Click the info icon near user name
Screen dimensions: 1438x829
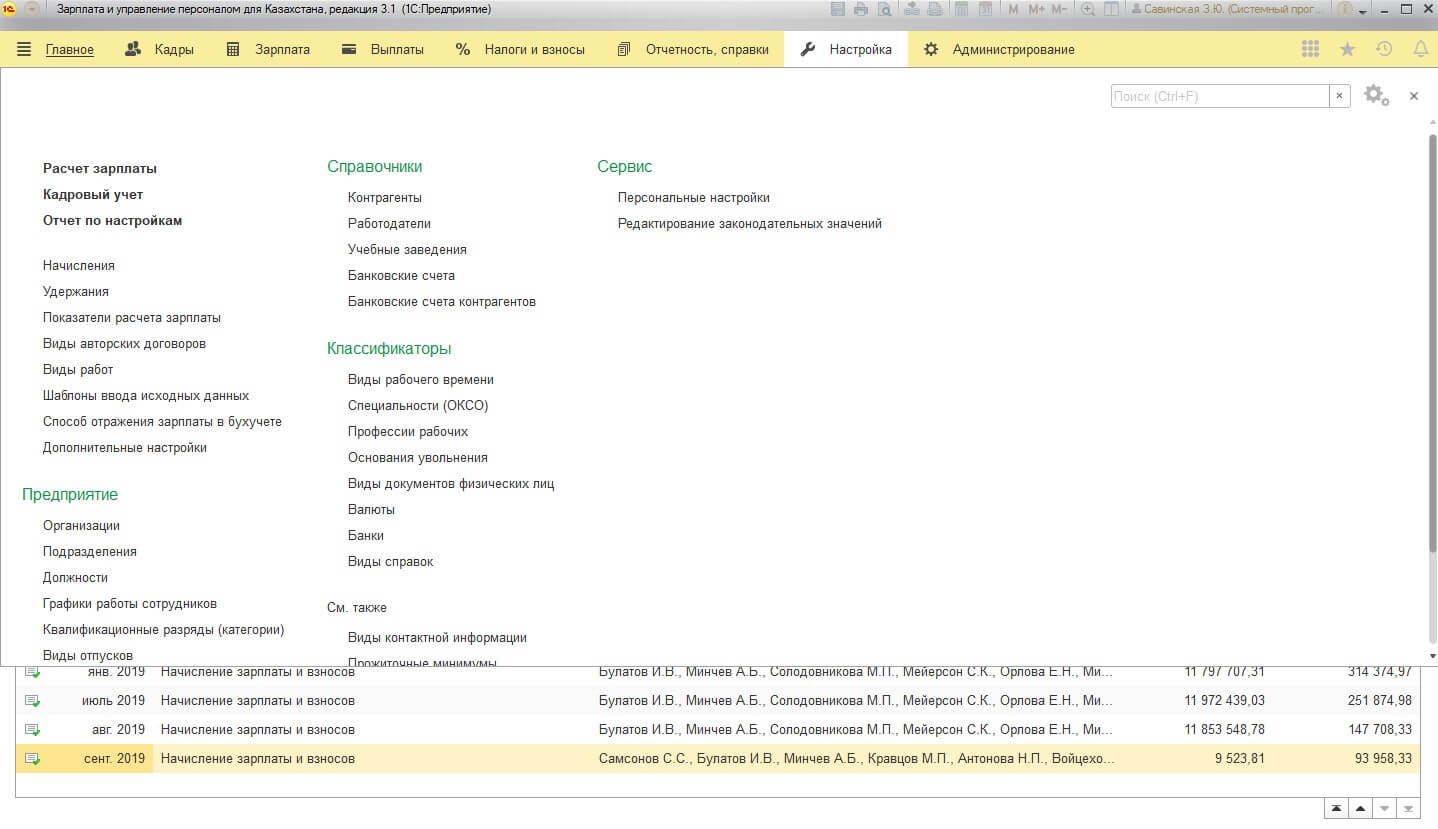click(x=1345, y=9)
